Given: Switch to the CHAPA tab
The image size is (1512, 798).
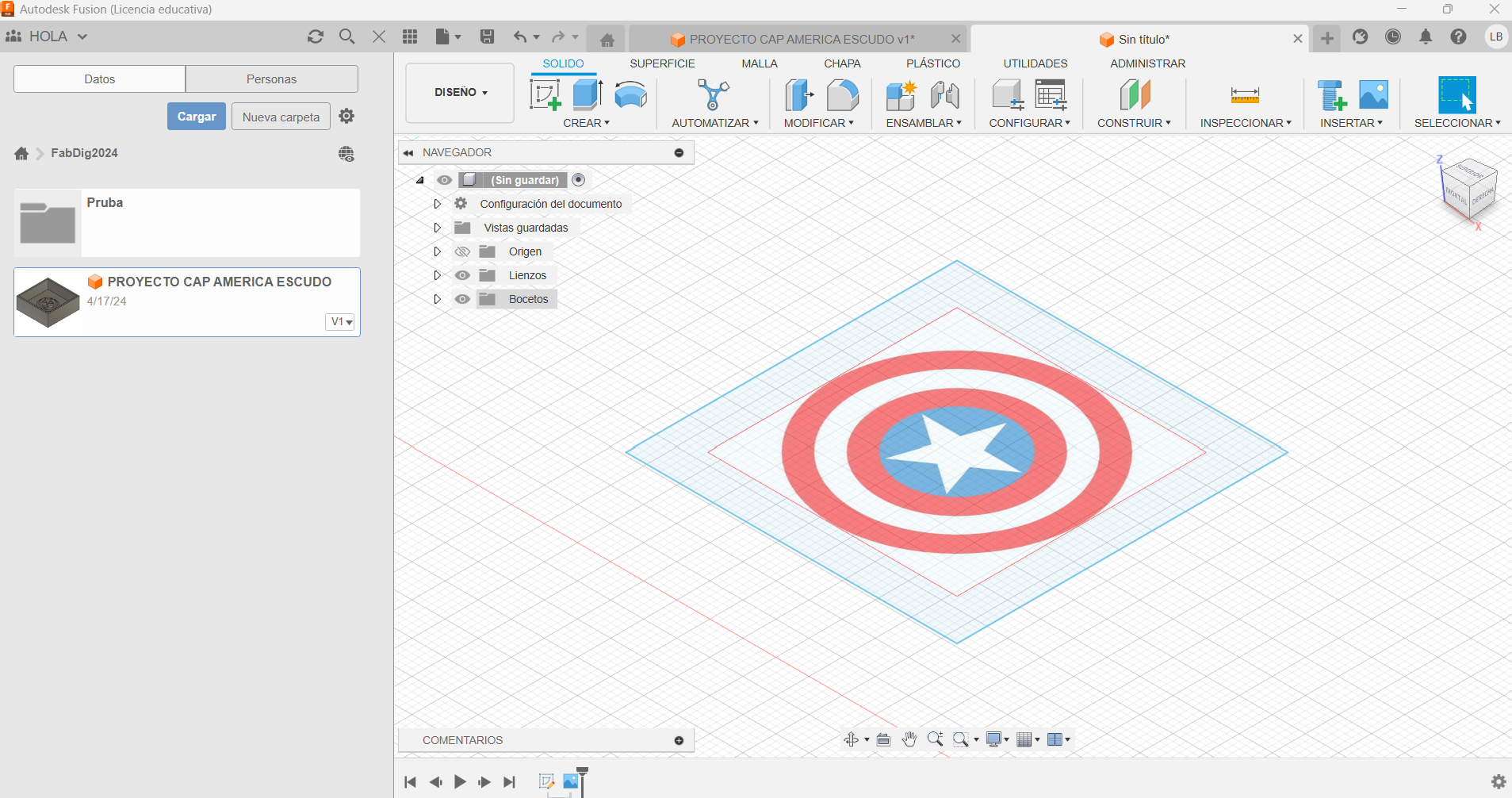Looking at the screenshot, I should (842, 63).
